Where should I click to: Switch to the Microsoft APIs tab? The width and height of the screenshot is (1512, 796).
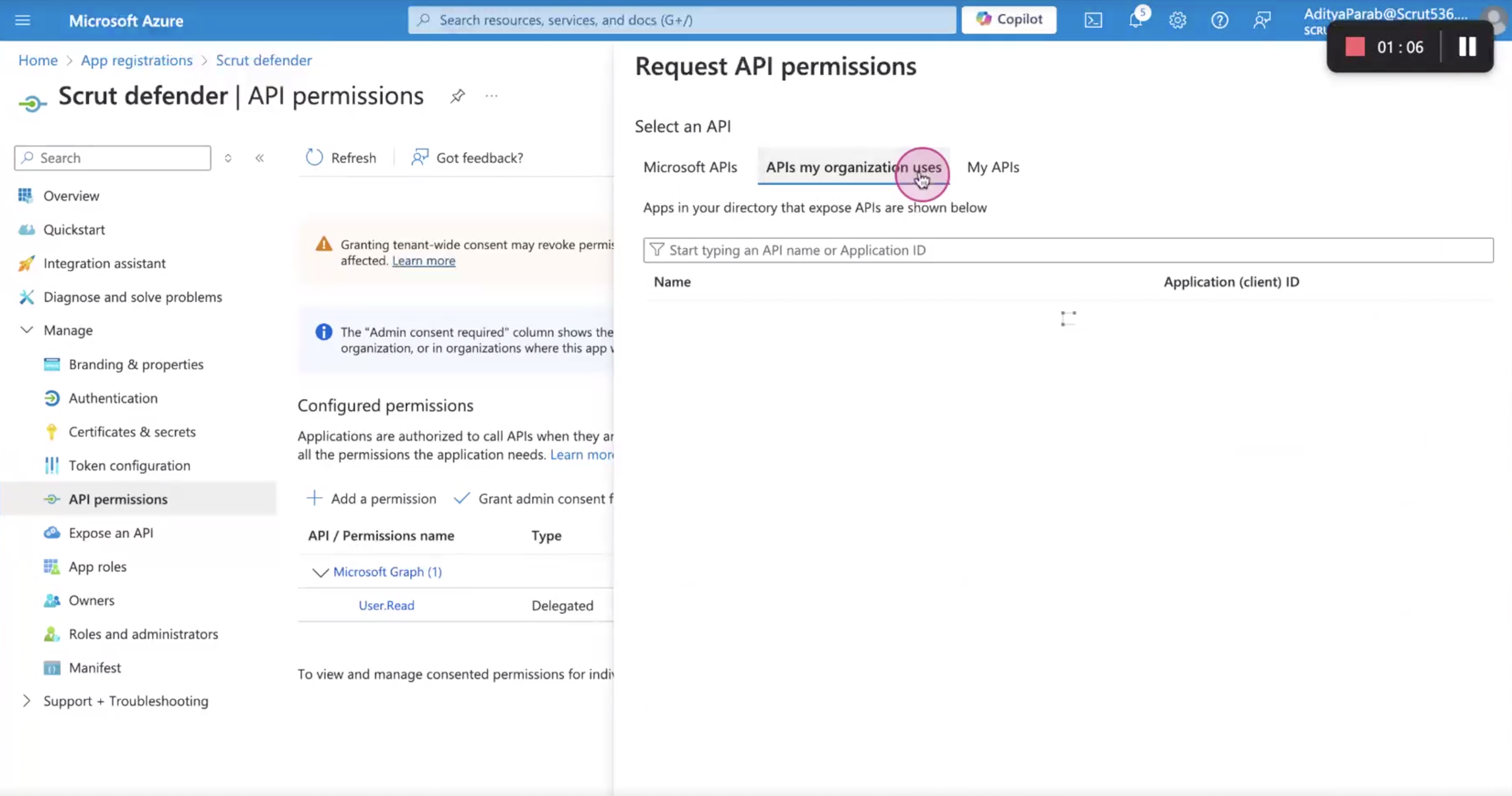(x=690, y=167)
